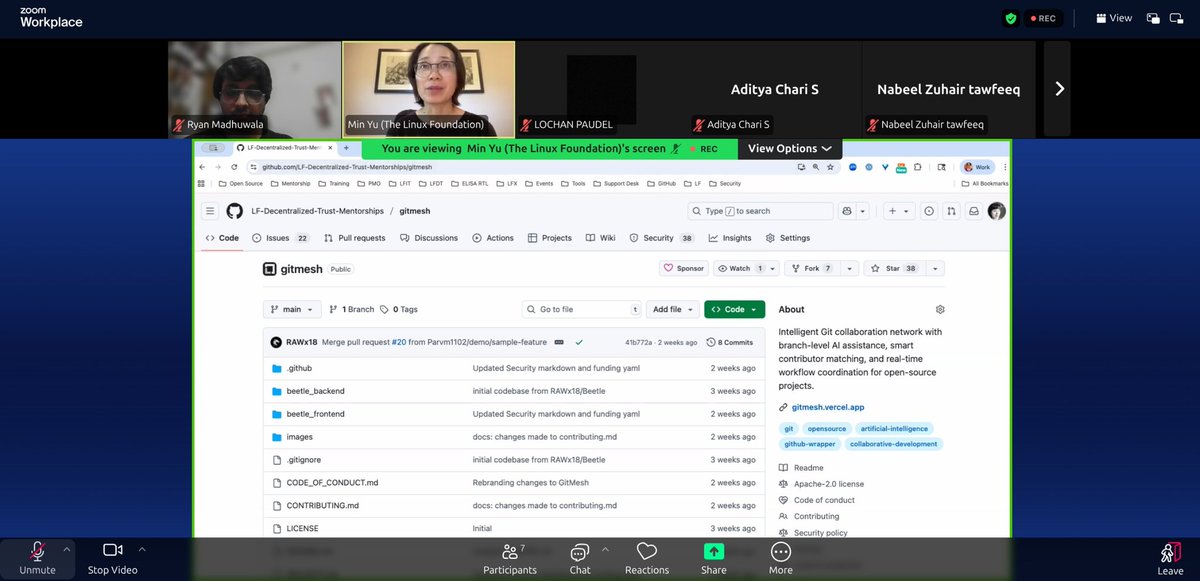
Task: Select Min Yu's video tile
Action: [429, 89]
